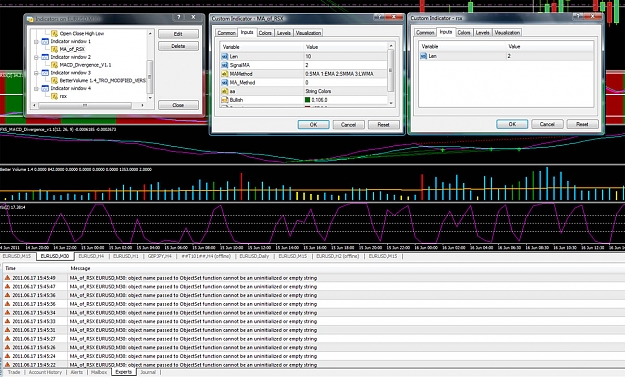Image resolution: width=625 pixels, height=377 pixels.
Task: Open the Journal tab in the terminal
Action: pyautogui.click(x=148, y=372)
